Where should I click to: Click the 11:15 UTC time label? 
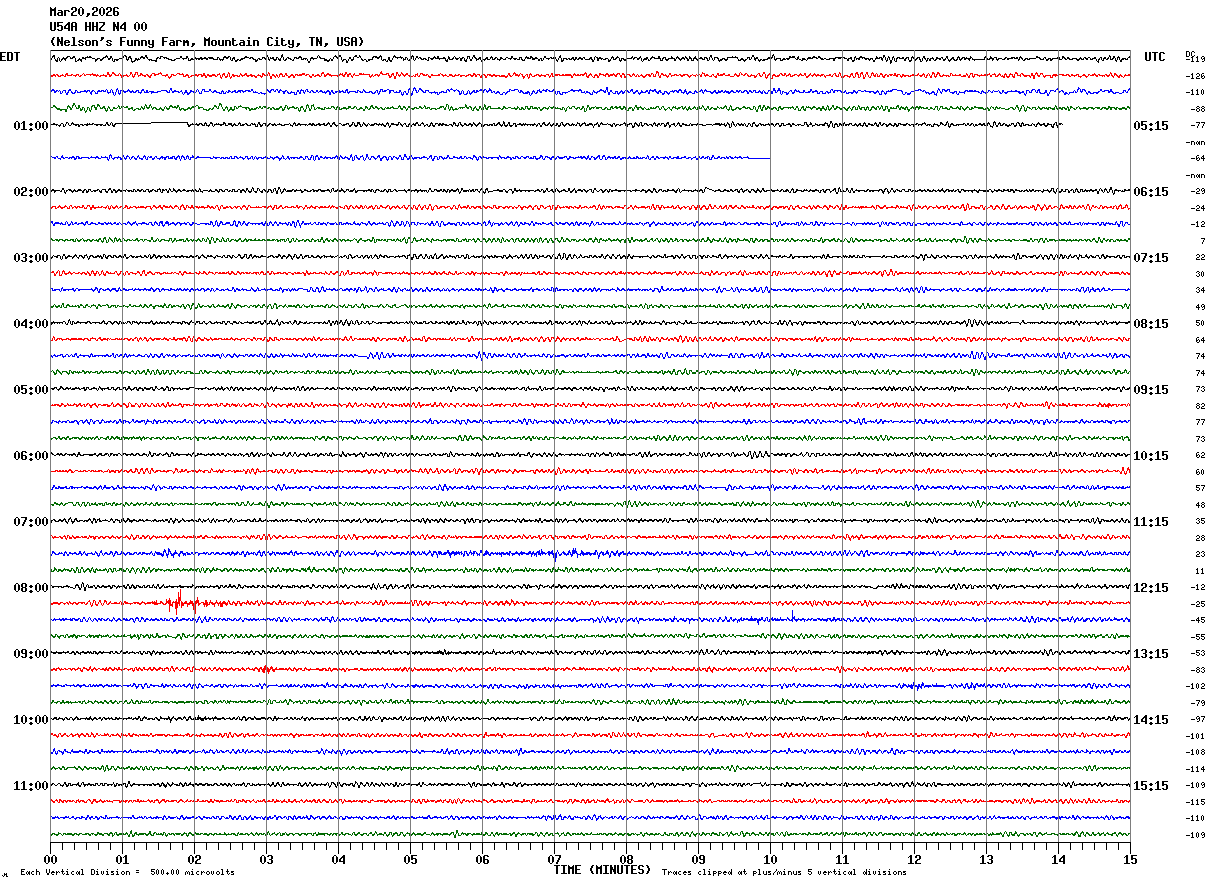[1151, 522]
